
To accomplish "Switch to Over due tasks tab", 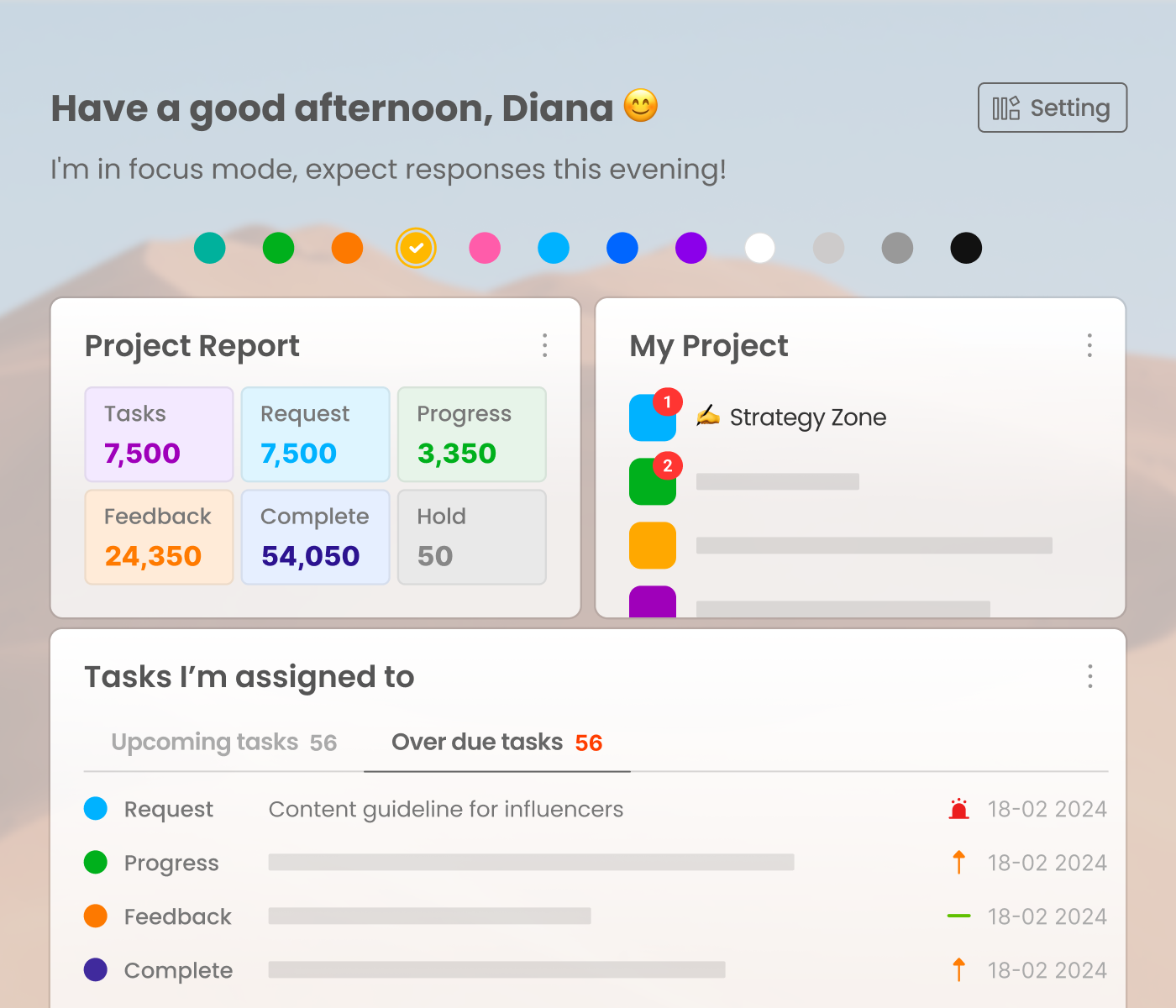I will pos(496,743).
